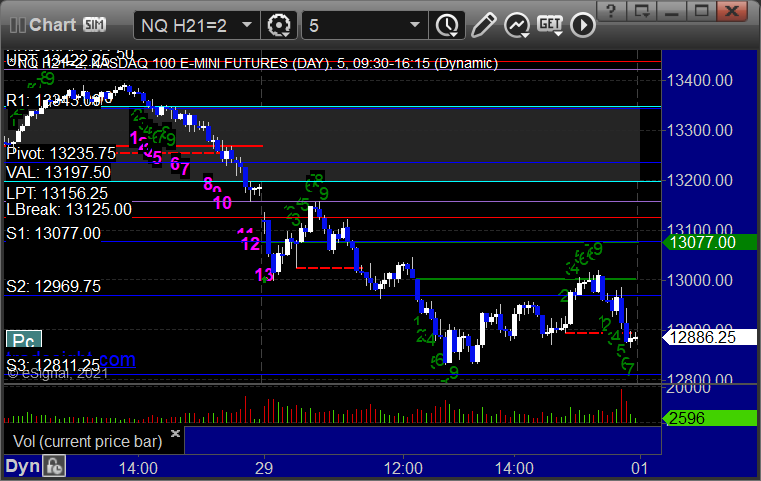Click the help question mark button
The height and width of the screenshot is (481, 761).
(x=611, y=10)
